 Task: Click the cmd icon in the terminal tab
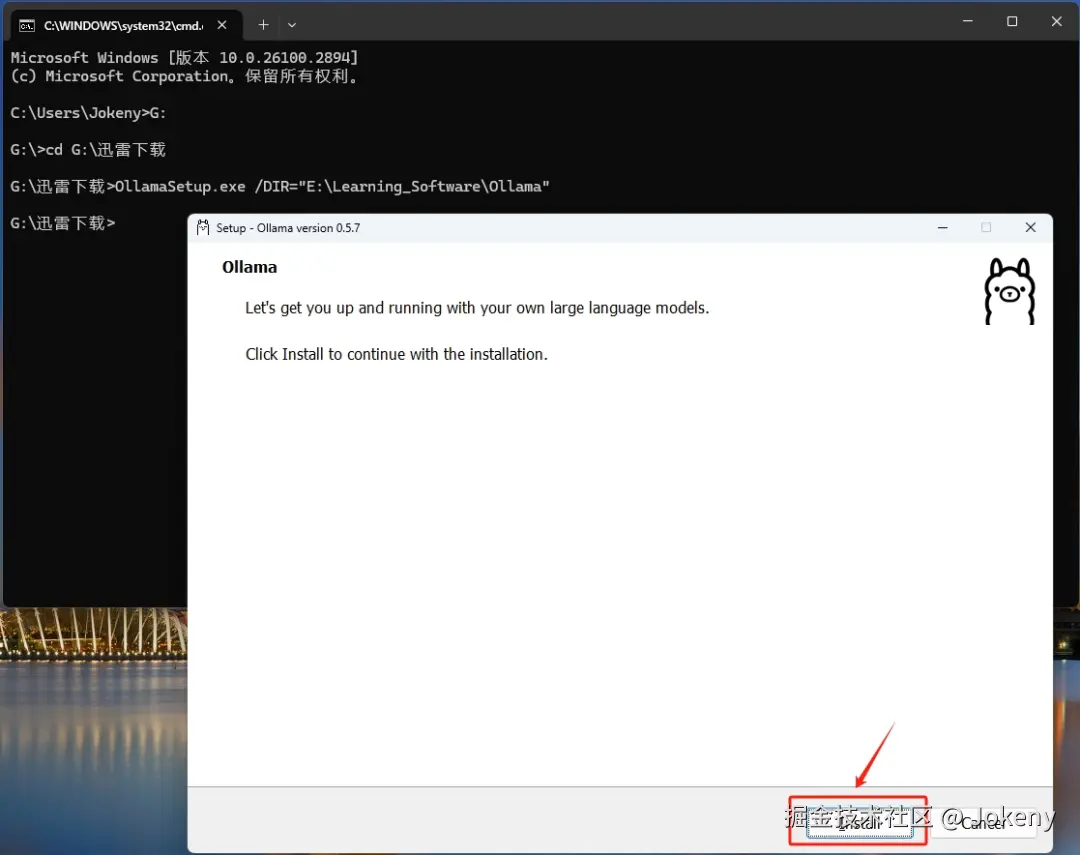(27, 25)
